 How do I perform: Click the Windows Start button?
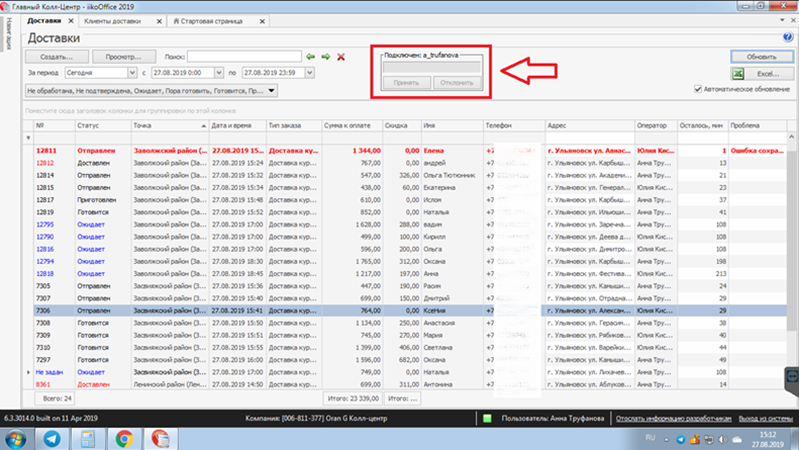tap(15, 437)
